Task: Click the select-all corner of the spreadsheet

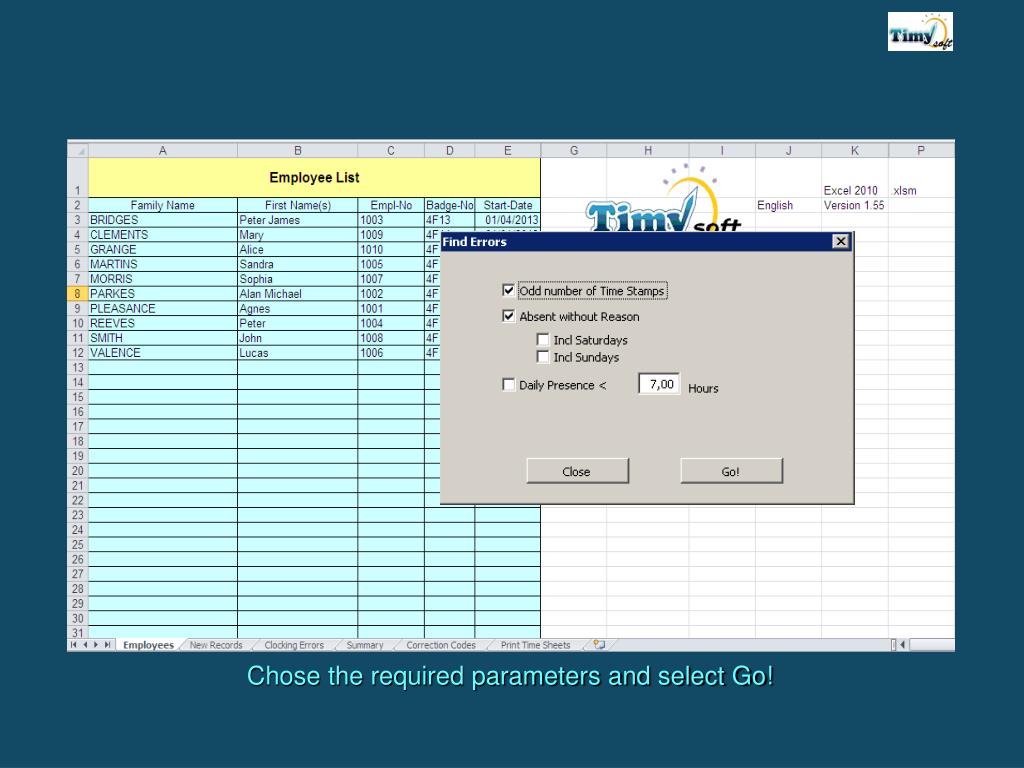Action: (78, 150)
